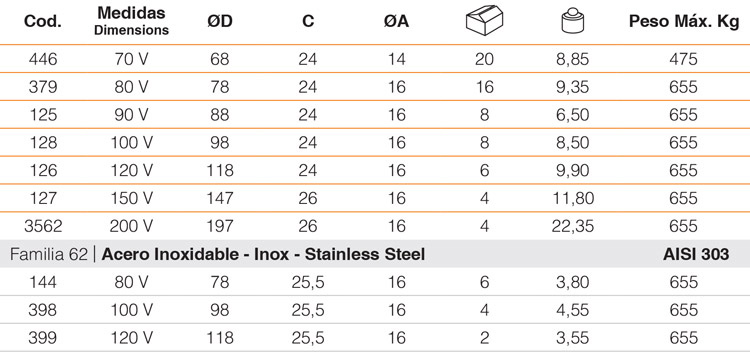This screenshot has width=750, height=364.
Task: Click the 147 diameter value
Action: point(220,198)
